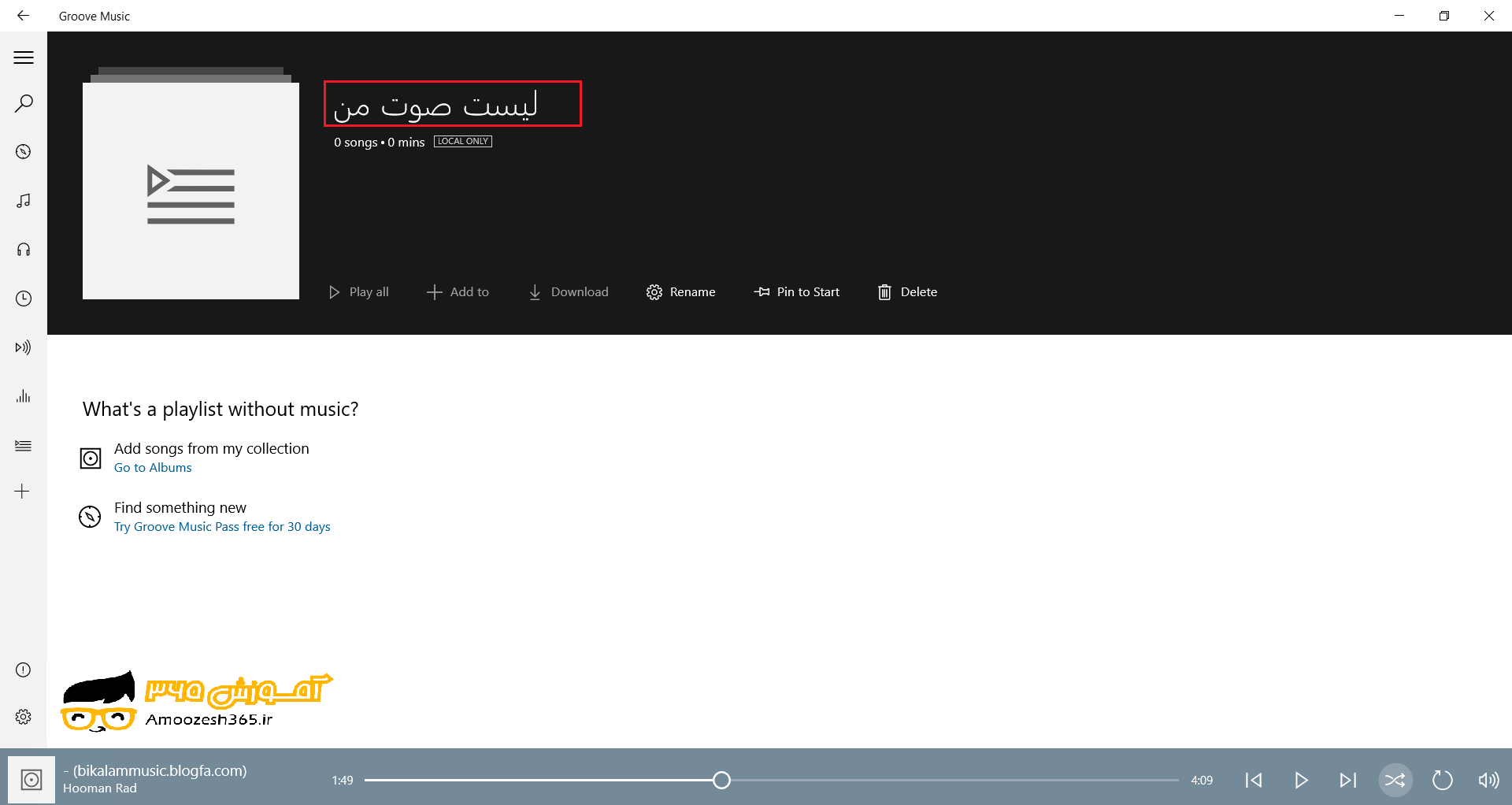This screenshot has height=805, width=1512.
Task: Try Groove Music Pass free for 30 days
Action: [x=221, y=526]
